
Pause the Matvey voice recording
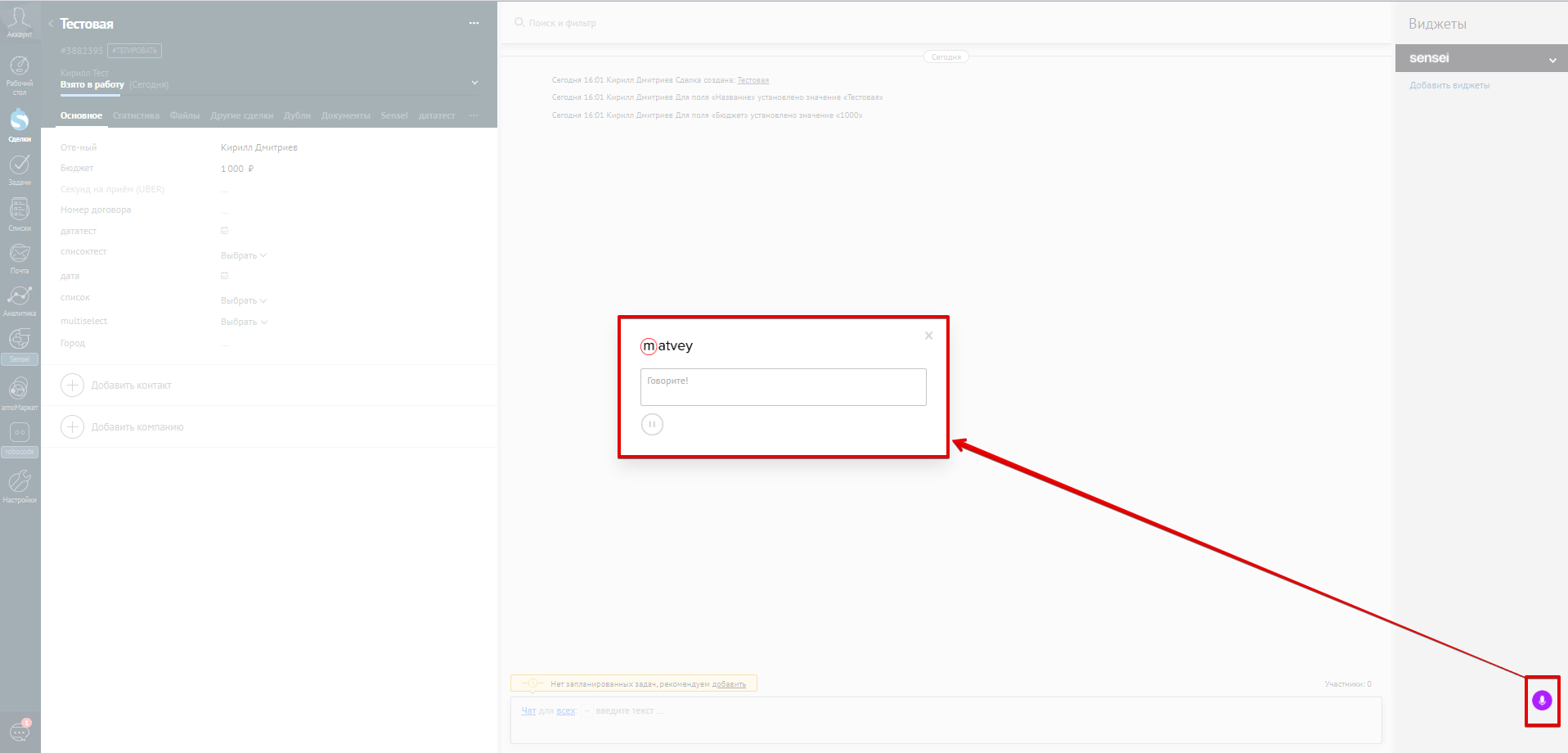coord(652,424)
